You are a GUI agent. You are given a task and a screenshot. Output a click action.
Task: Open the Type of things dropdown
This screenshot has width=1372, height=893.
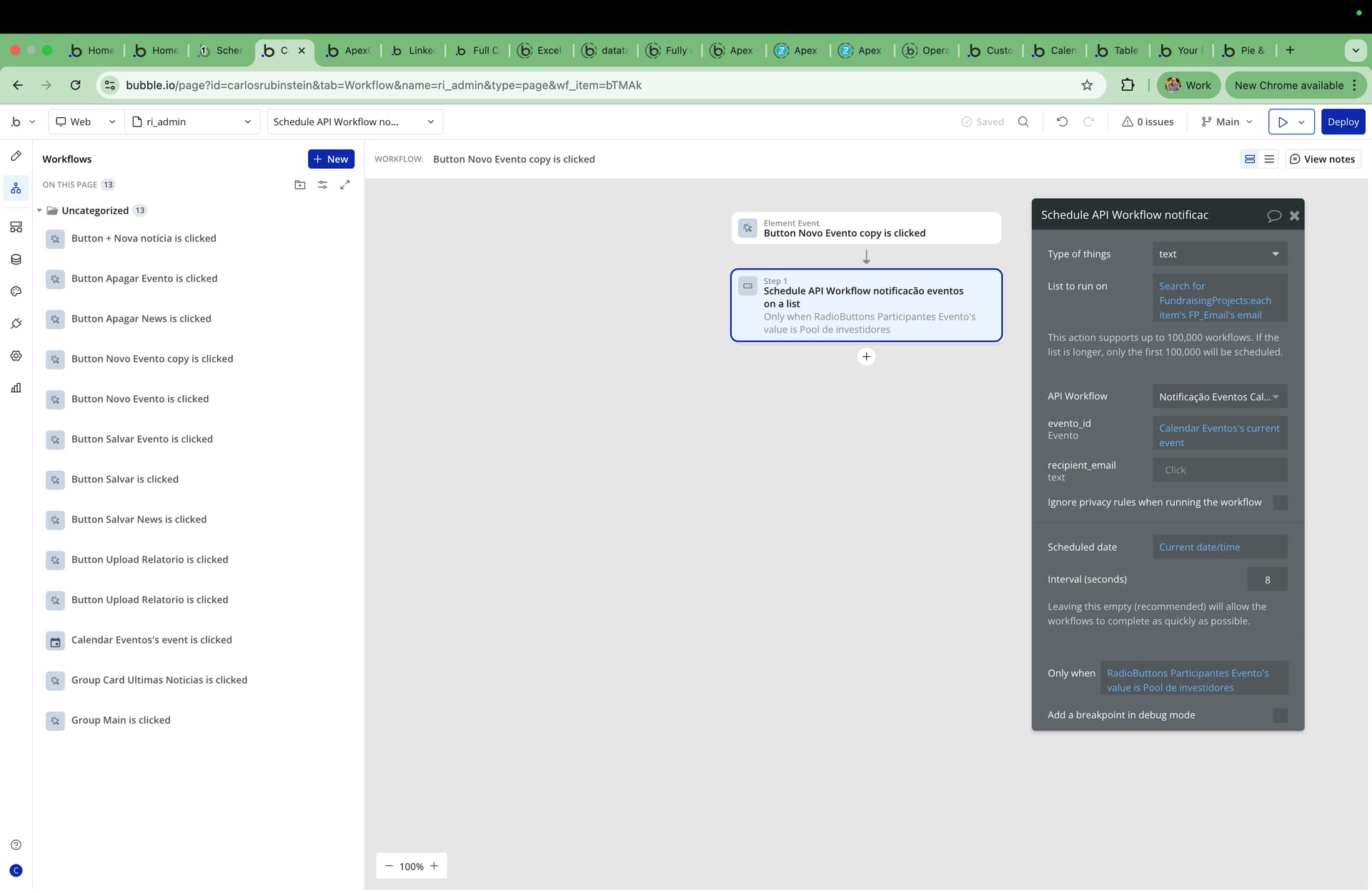coord(1219,254)
